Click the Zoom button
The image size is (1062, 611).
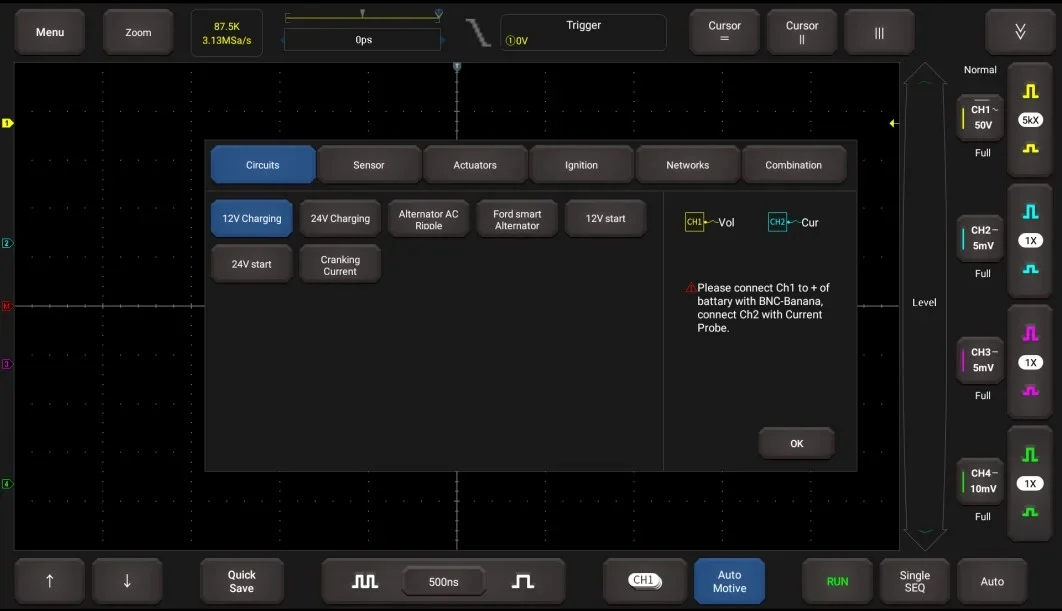[138, 32]
